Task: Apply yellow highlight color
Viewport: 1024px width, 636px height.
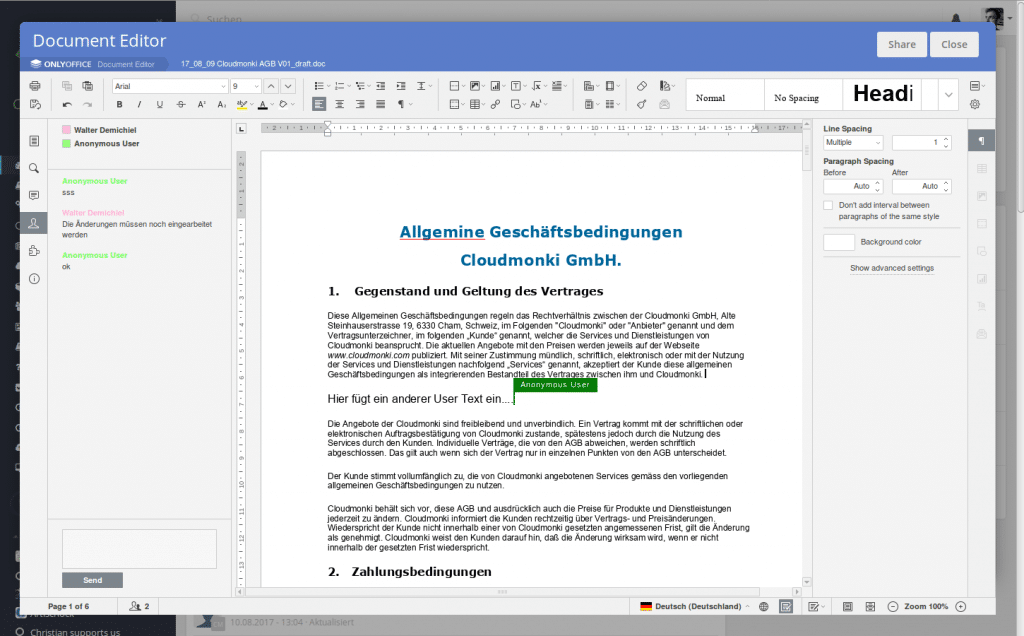Action: point(241,104)
